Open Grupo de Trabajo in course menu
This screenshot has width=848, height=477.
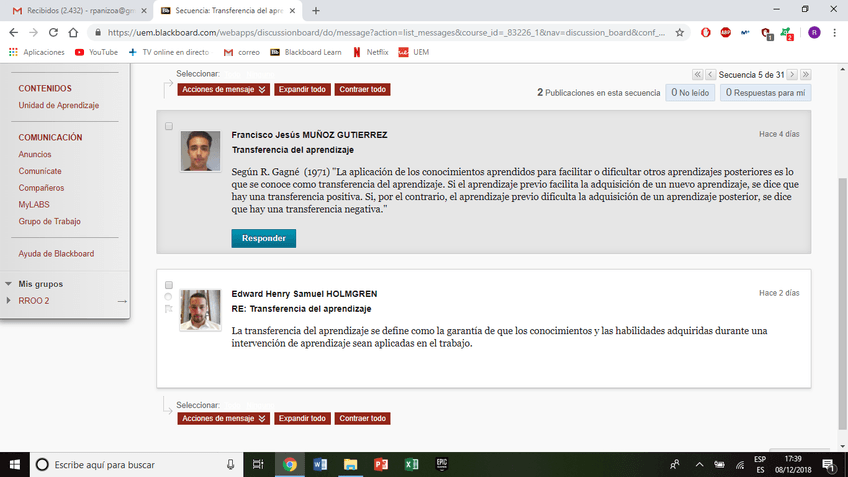click(x=49, y=221)
